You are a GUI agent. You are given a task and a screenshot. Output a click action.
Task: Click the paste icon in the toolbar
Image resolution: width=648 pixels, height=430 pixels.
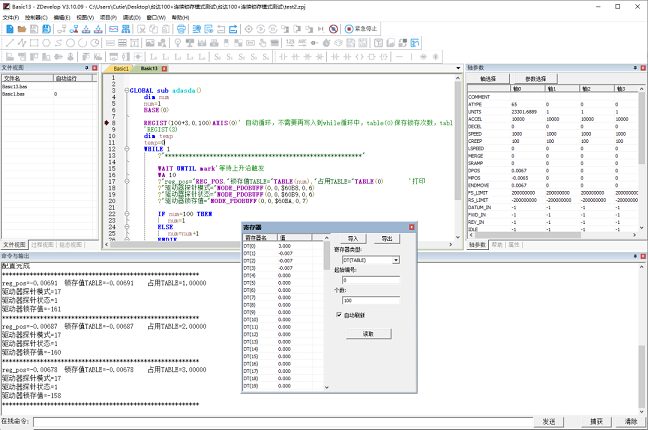pos(165,29)
